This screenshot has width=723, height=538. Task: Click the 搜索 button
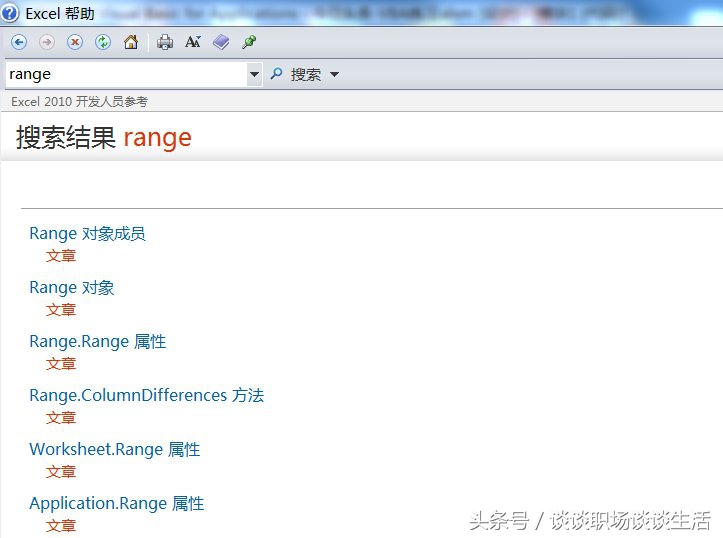pos(306,74)
